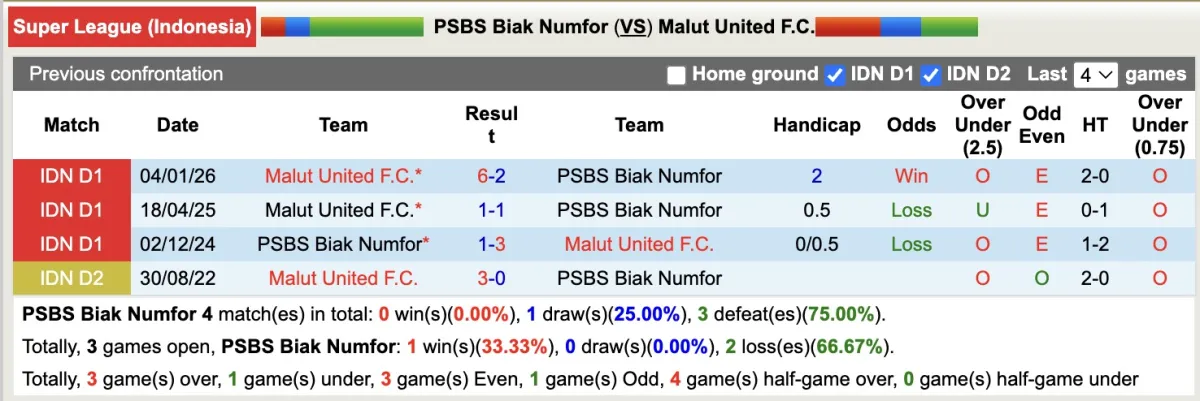Image resolution: width=1200 pixels, height=401 pixels.
Task: Click the Handicap column header
Action: tap(816, 125)
